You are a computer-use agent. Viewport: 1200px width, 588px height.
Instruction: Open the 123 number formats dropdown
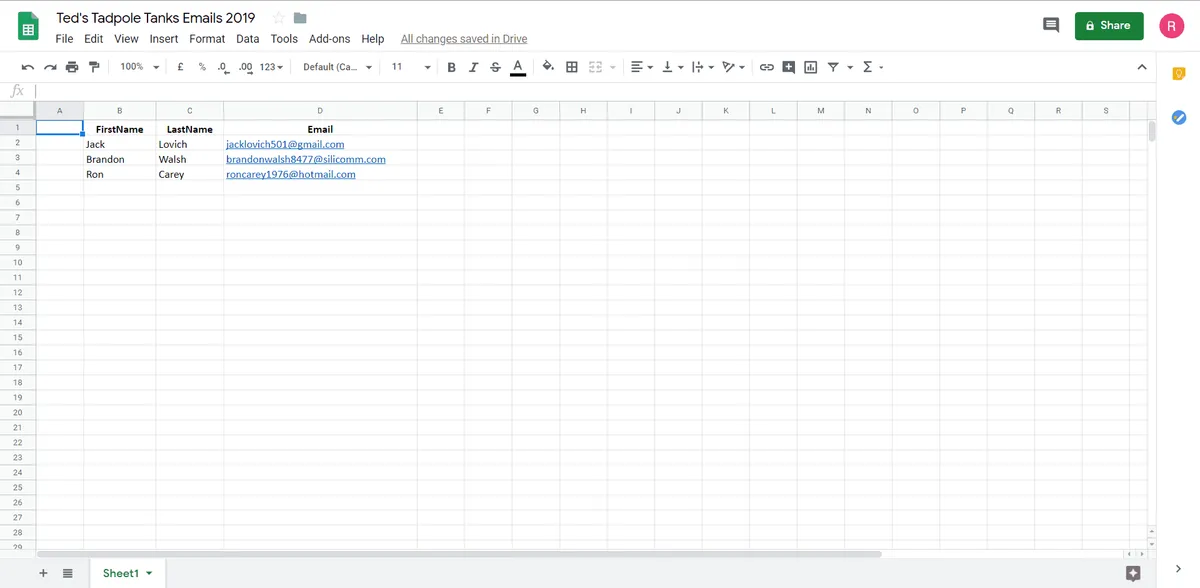[x=271, y=67]
